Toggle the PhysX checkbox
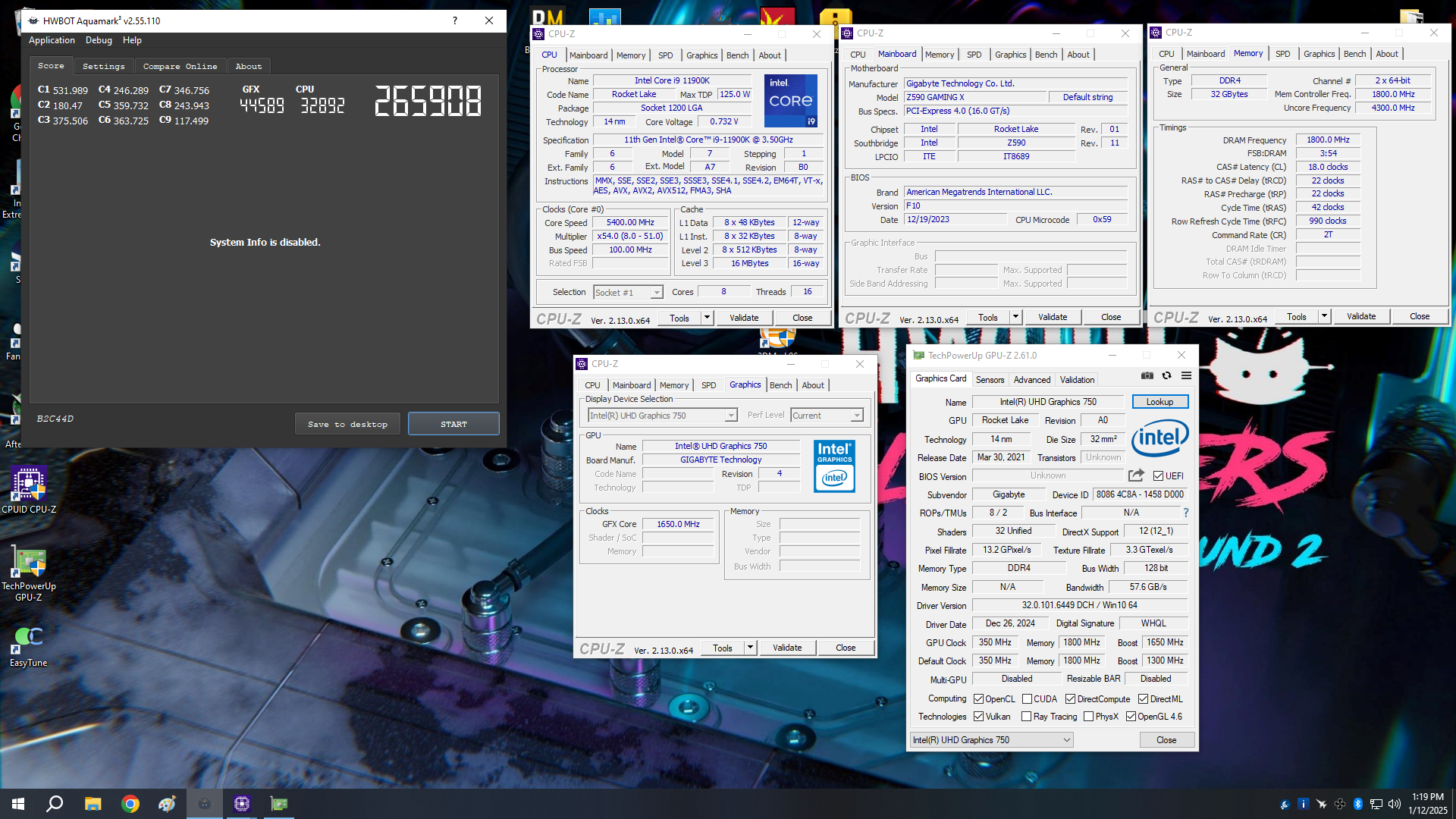Screen dimensions: 1456x819 pos(1088,717)
